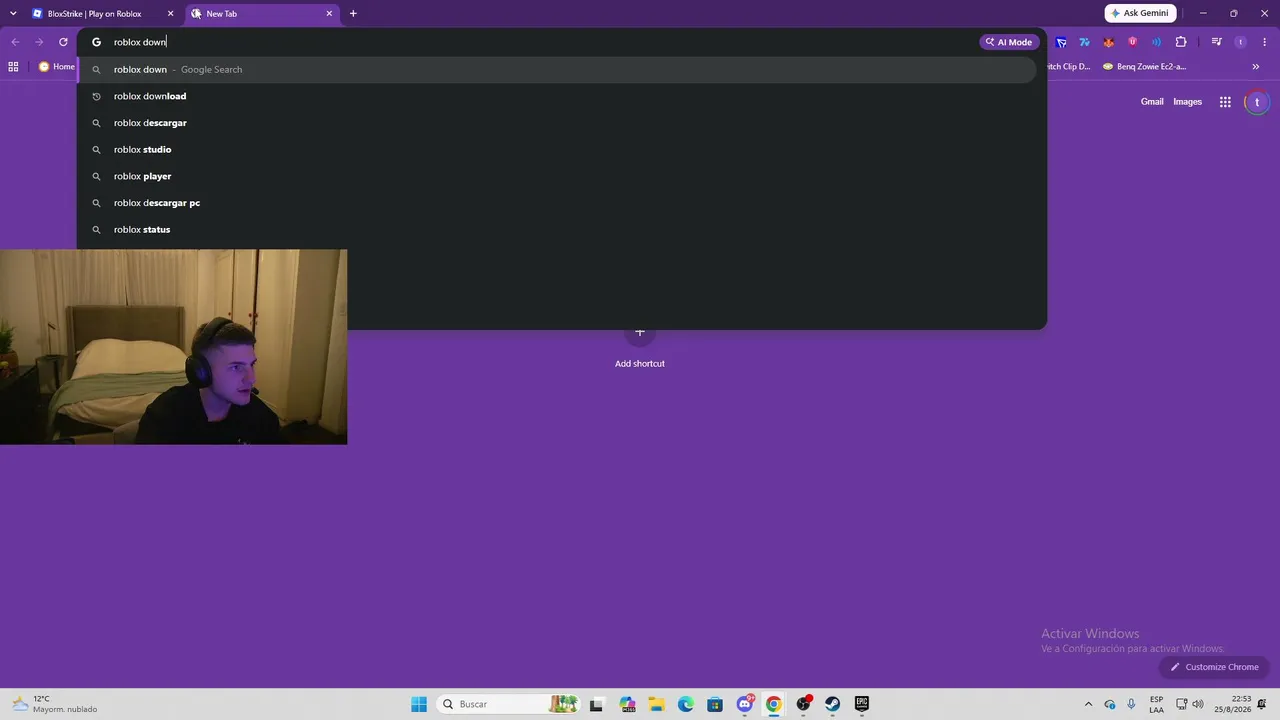Close the BloxStrike Roblox tab
The height and width of the screenshot is (720, 1280).
[171, 14]
